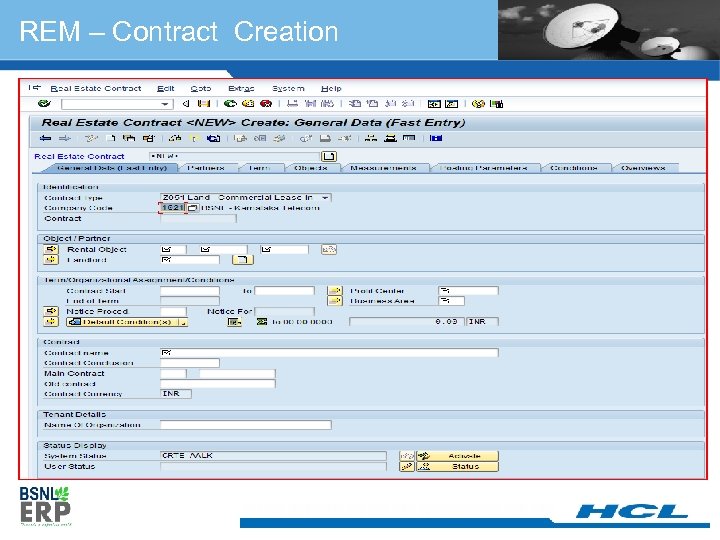Click the Save floppy disk icon

click(203, 104)
